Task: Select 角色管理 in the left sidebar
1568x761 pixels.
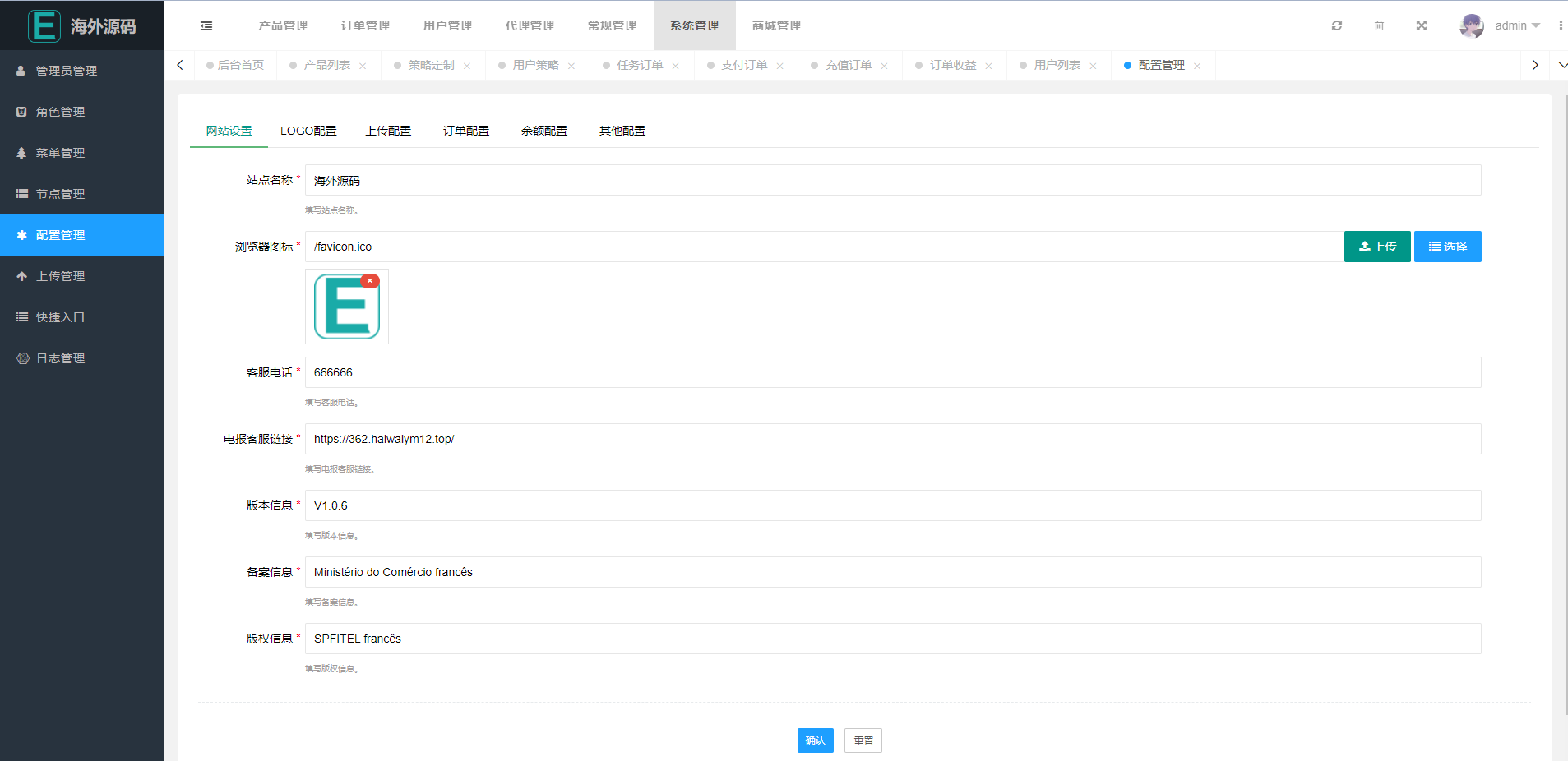Action: coord(59,112)
